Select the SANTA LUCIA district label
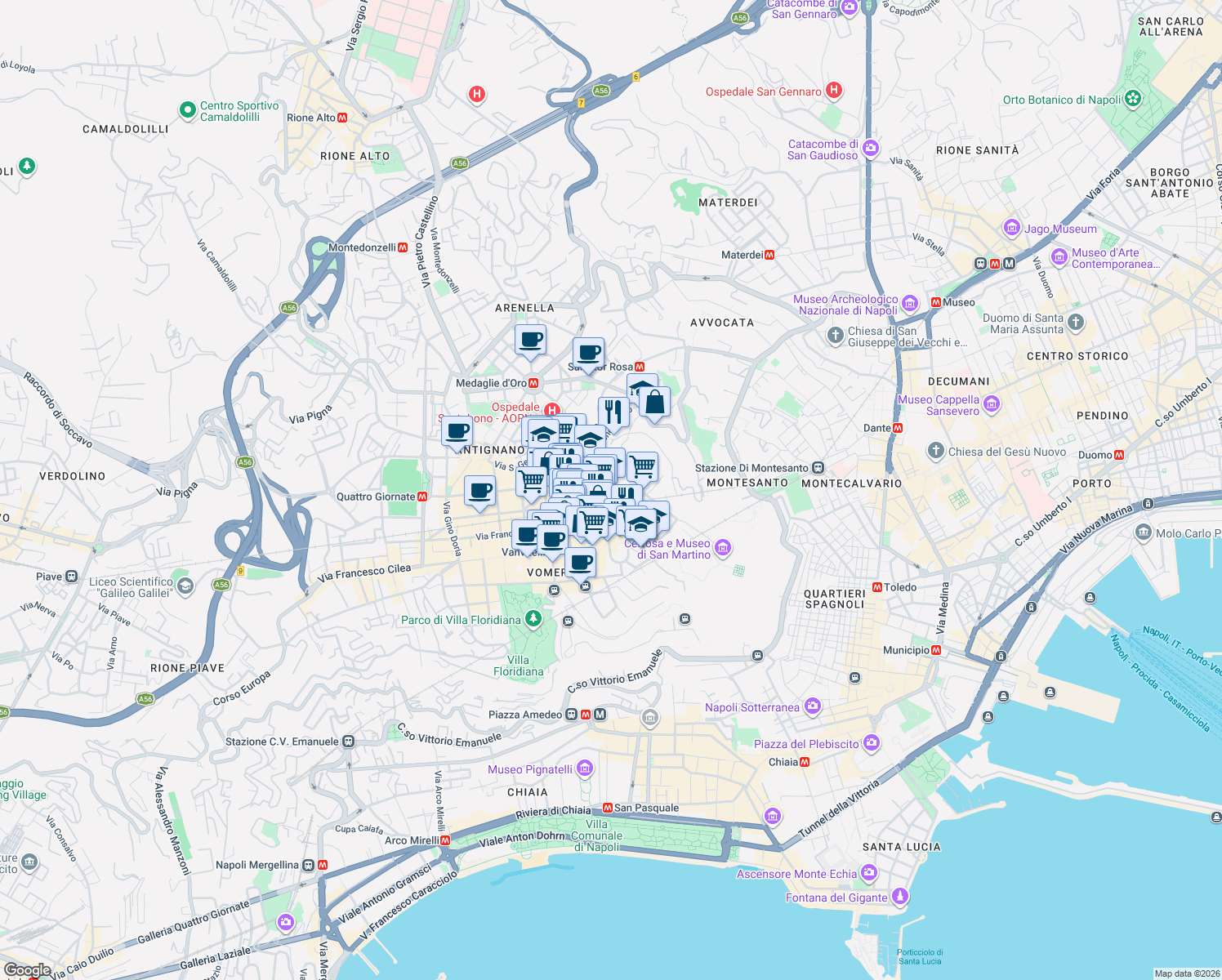Image resolution: width=1222 pixels, height=980 pixels. (x=902, y=847)
